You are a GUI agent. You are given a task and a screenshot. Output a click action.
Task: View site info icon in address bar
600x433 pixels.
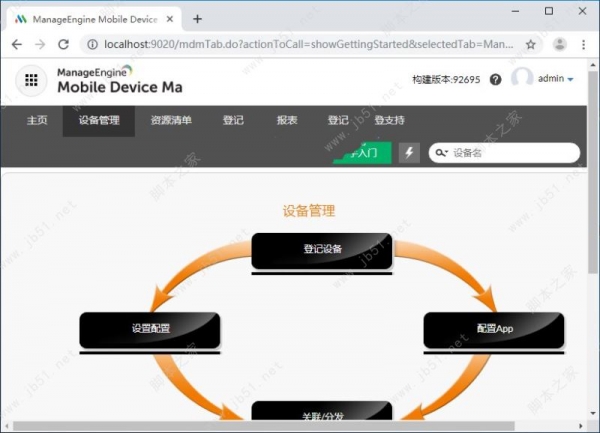point(92,44)
